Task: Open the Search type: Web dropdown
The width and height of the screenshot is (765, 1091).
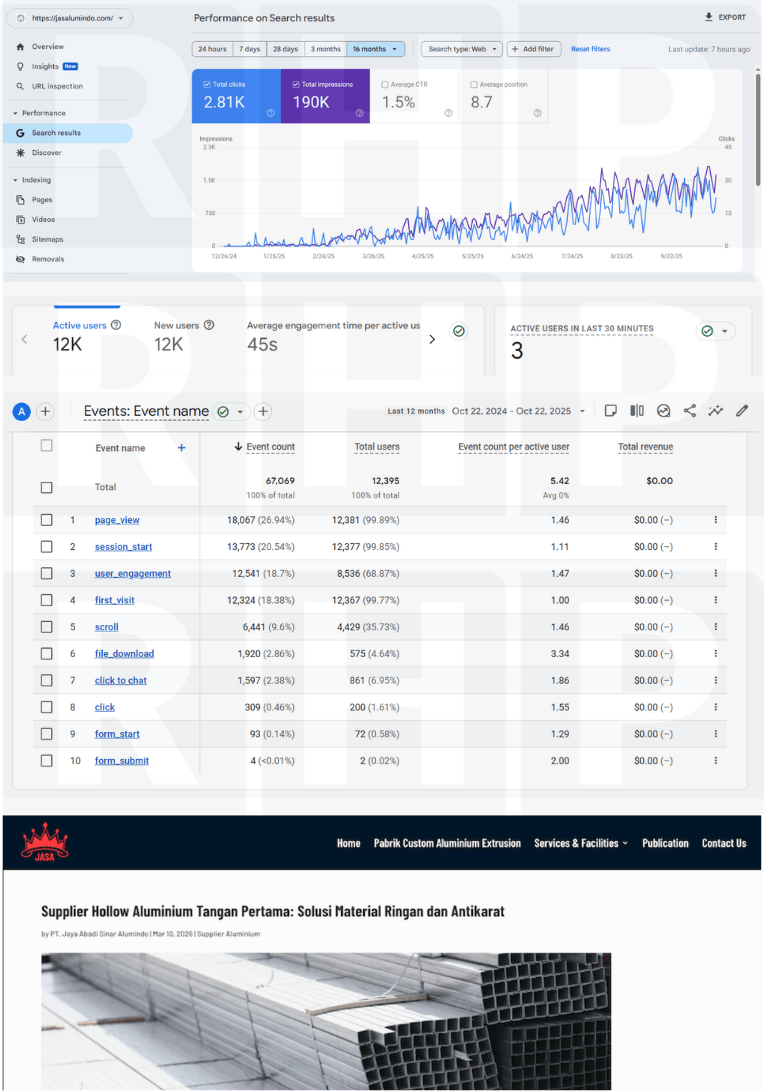Action: tap(461, 49)
